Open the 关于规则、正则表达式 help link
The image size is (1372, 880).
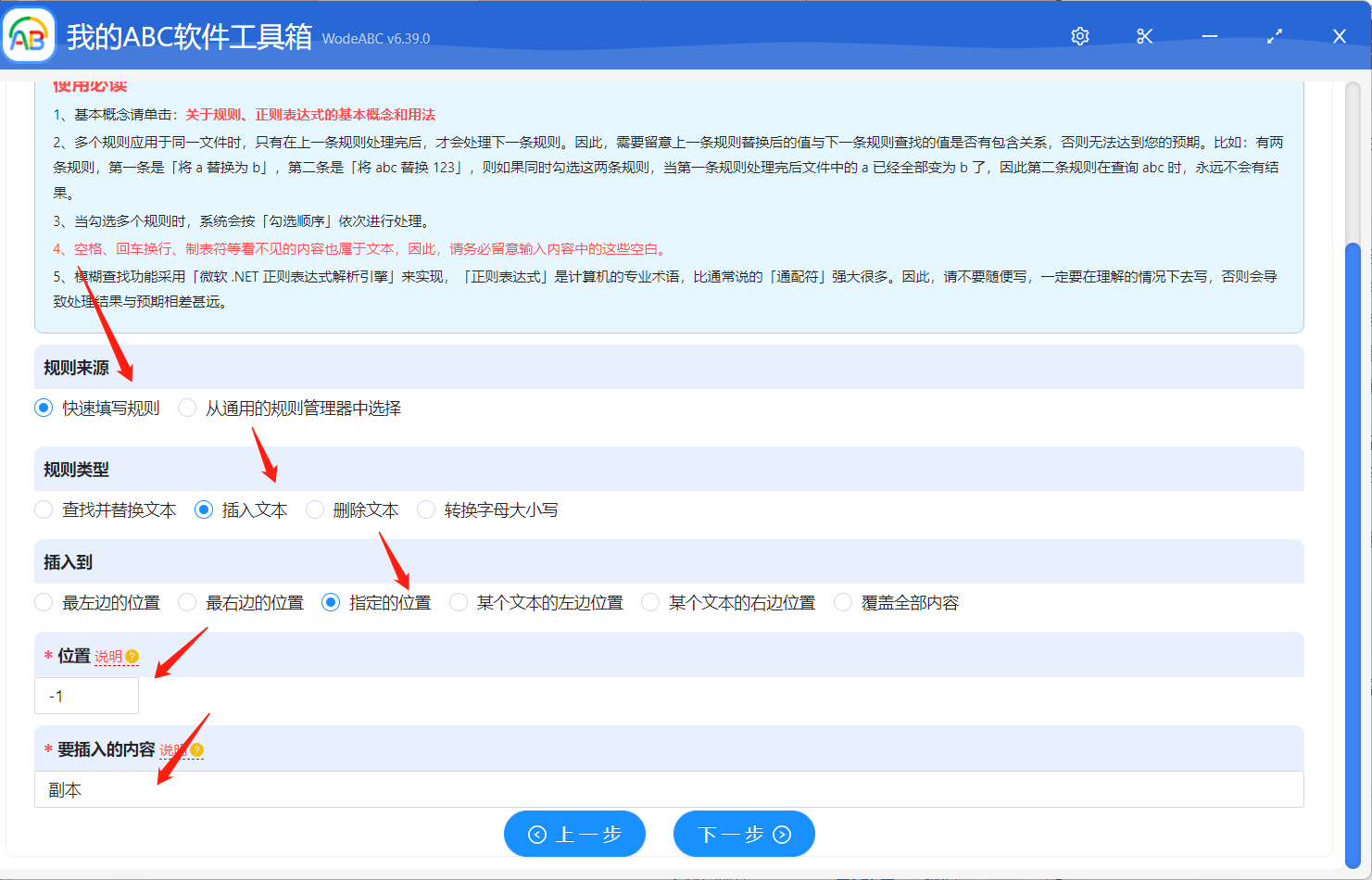coord(309,115)
